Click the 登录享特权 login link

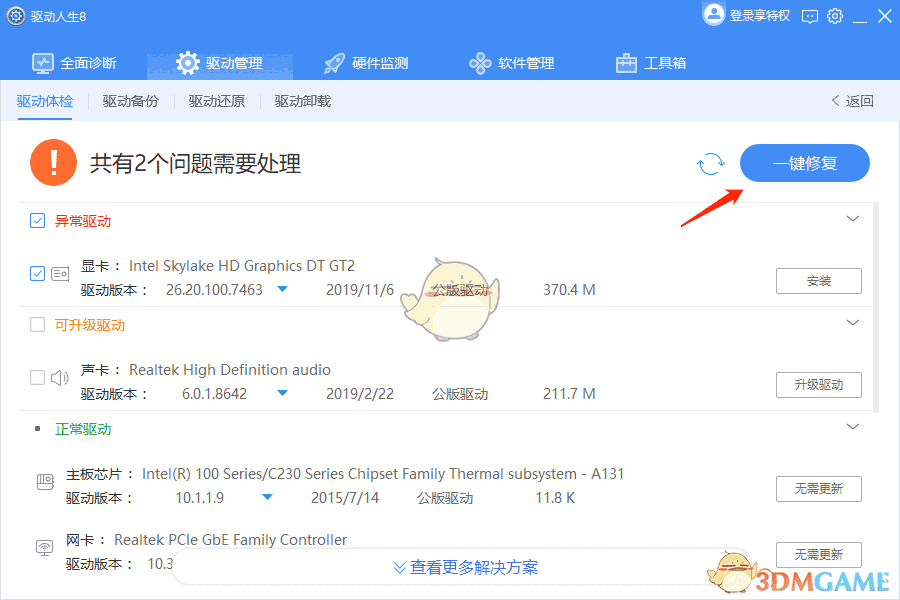(759, 16)
